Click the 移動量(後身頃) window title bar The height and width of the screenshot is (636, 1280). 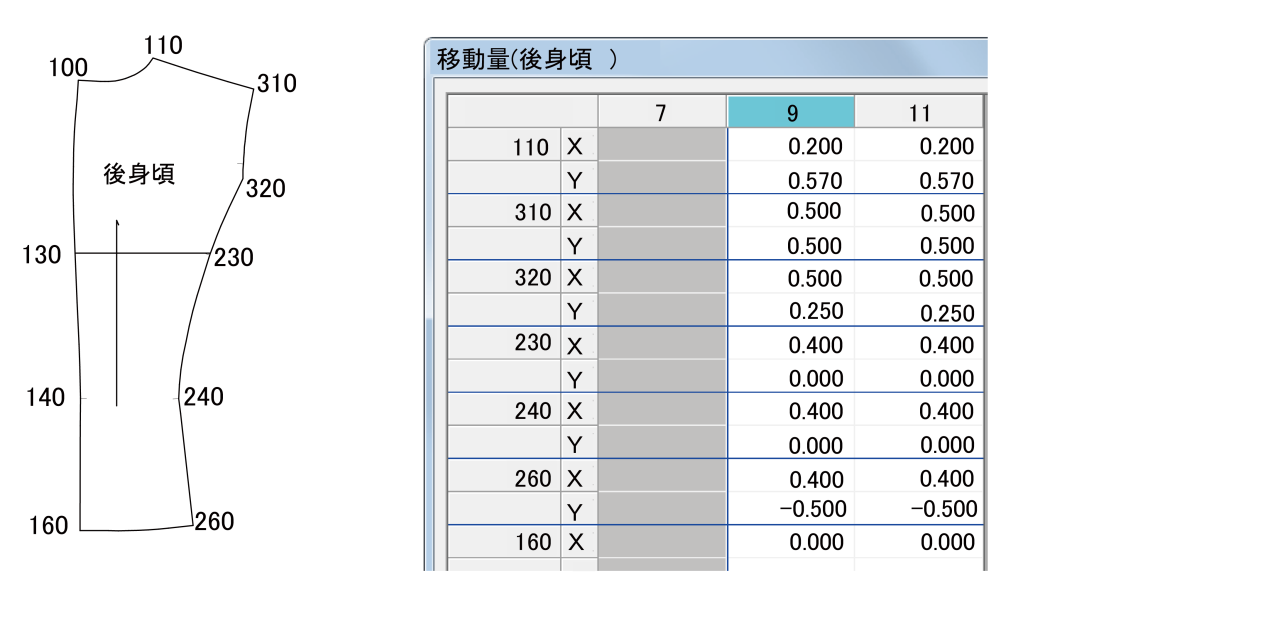click(700, 56)
